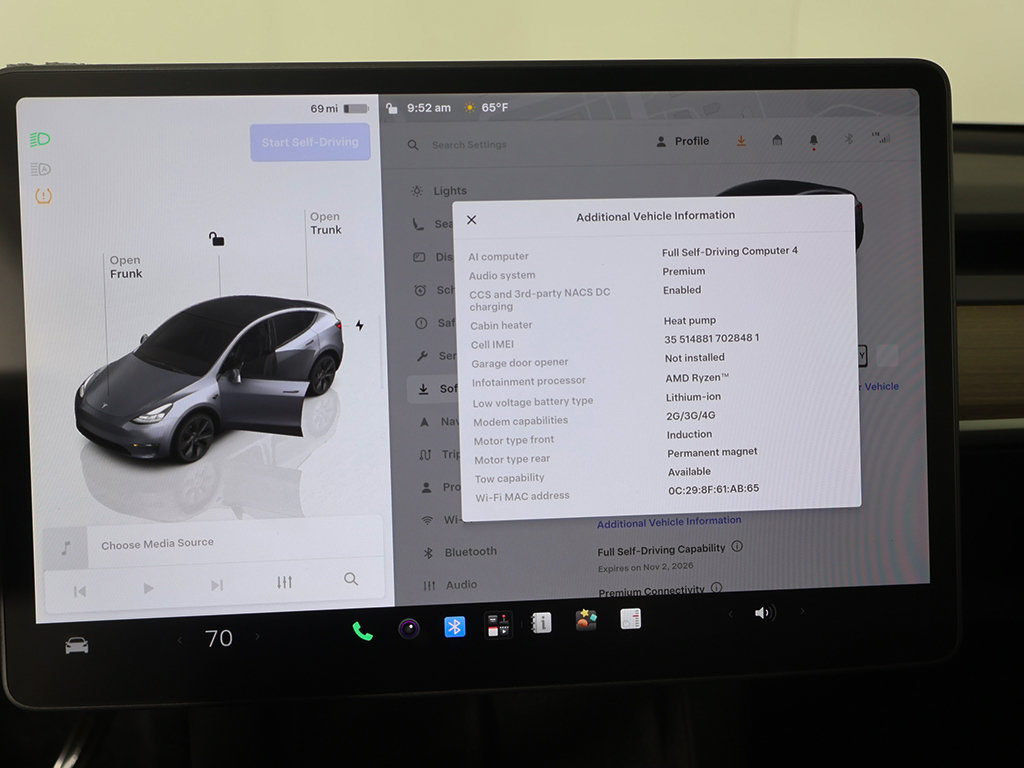Select Lights in settings menu
The width and height of the screenshot is (1024, 768).
439,191
